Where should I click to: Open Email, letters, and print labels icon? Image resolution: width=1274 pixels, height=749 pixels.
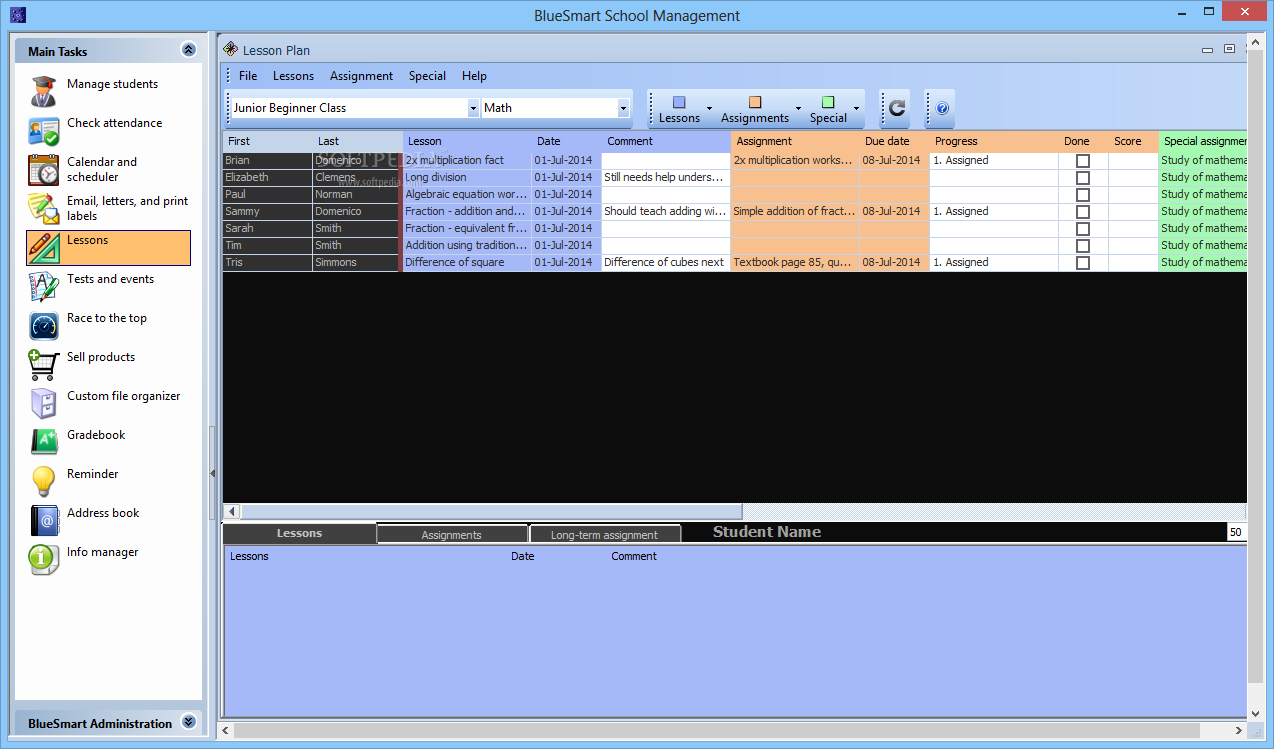click(x=43, y=208)
